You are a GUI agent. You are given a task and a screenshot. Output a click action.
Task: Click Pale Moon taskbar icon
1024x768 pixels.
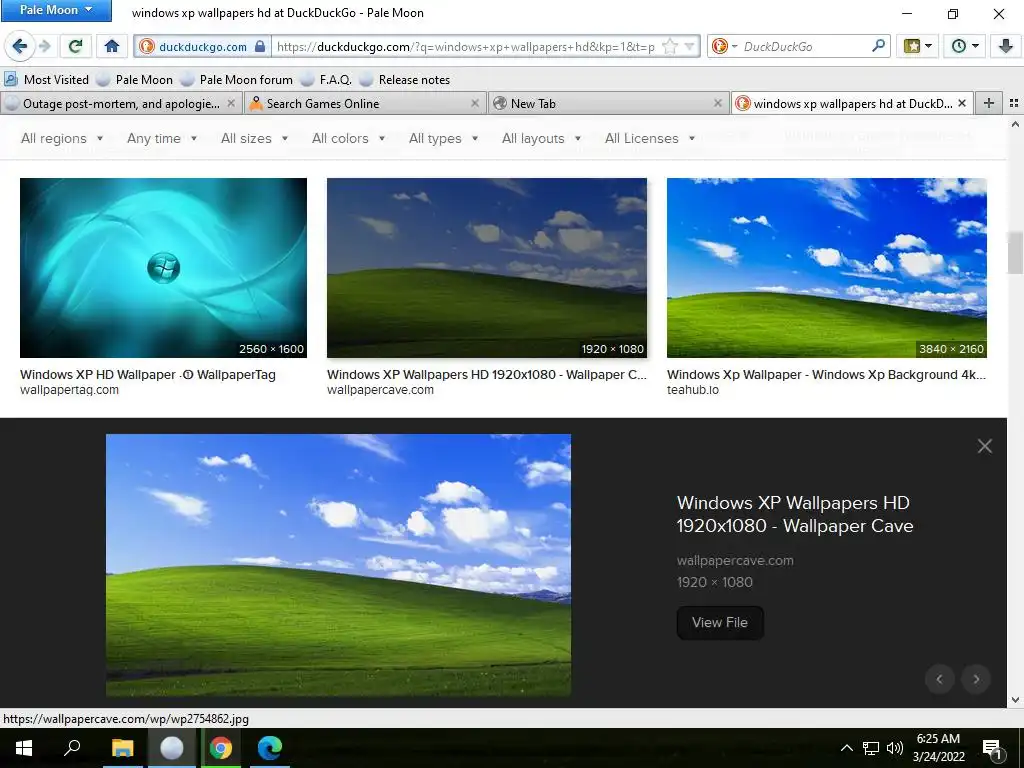click(172, 748)
